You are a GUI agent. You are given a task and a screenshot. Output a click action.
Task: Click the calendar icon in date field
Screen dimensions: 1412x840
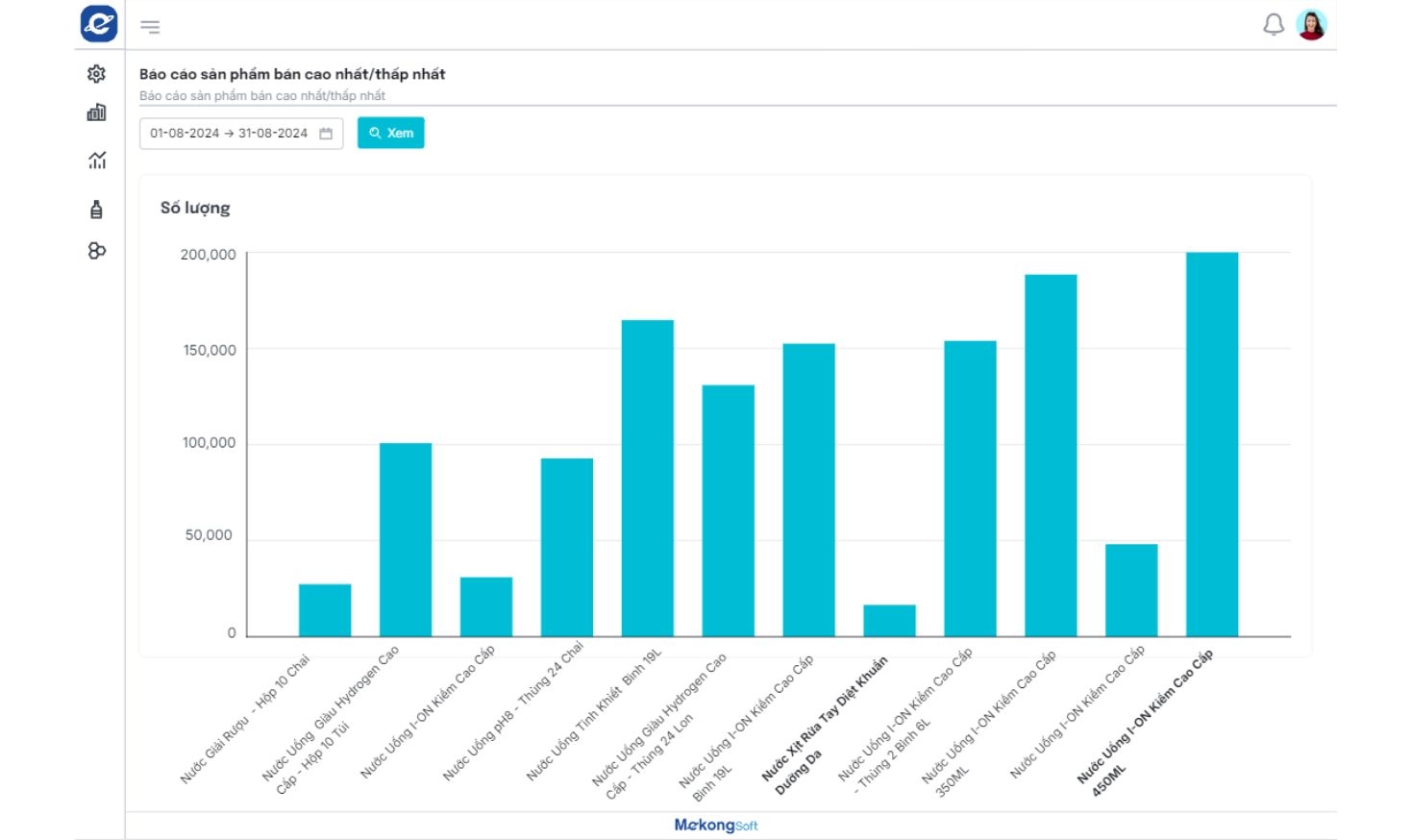coord(326,134)
